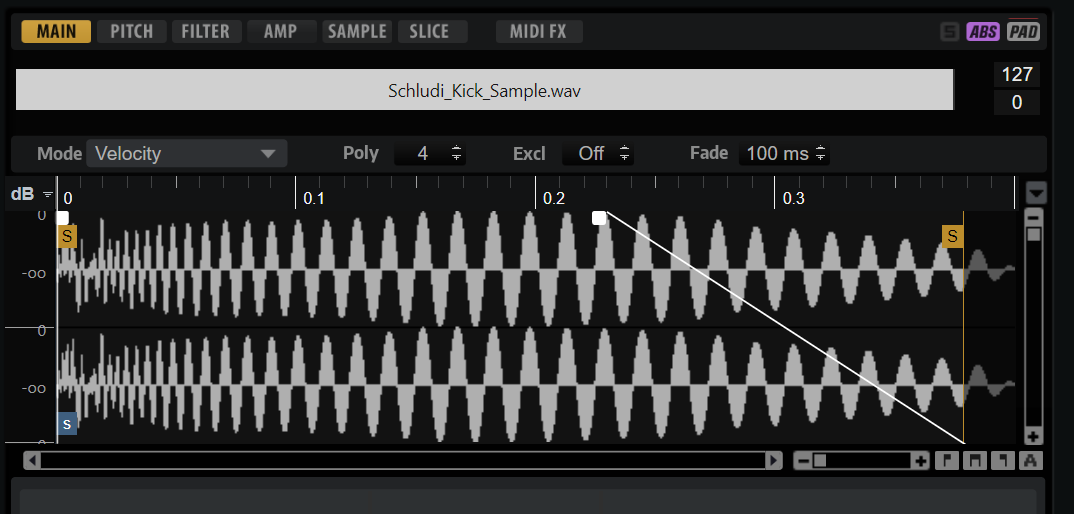The image size is (1074, 514).
Task: Click the zoom to end icon
Action: 1003,461
